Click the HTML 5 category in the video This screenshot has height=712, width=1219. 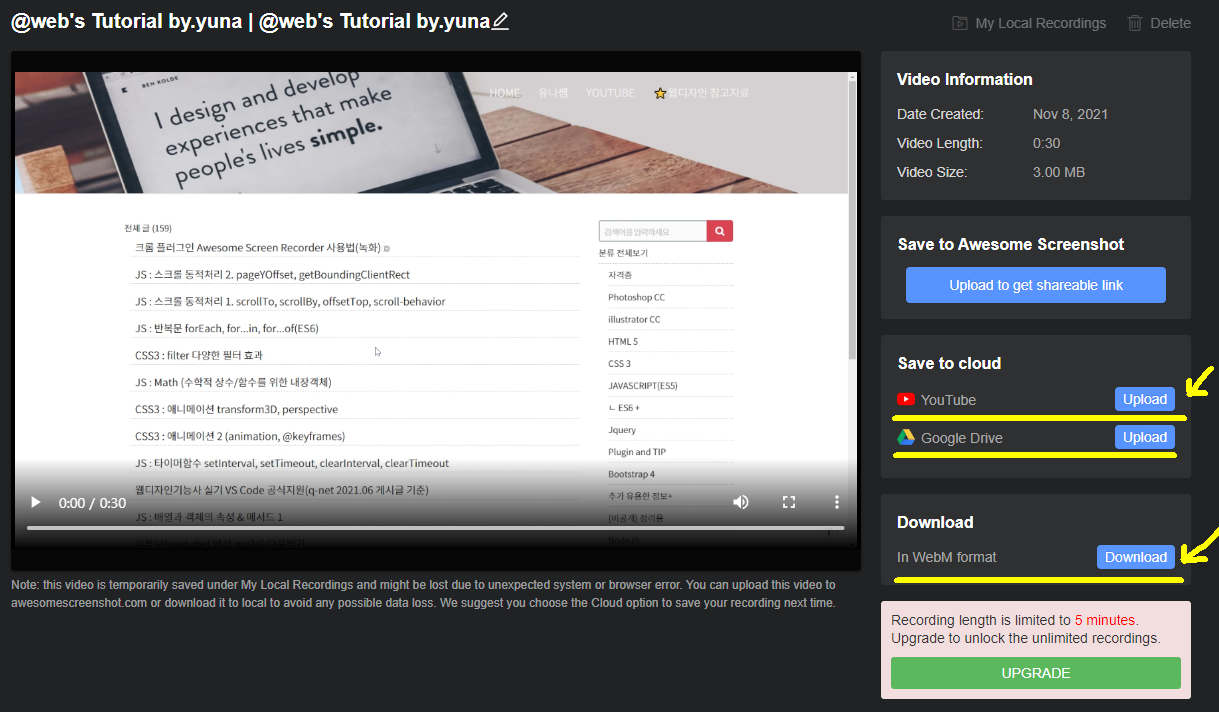click(623, 341)
